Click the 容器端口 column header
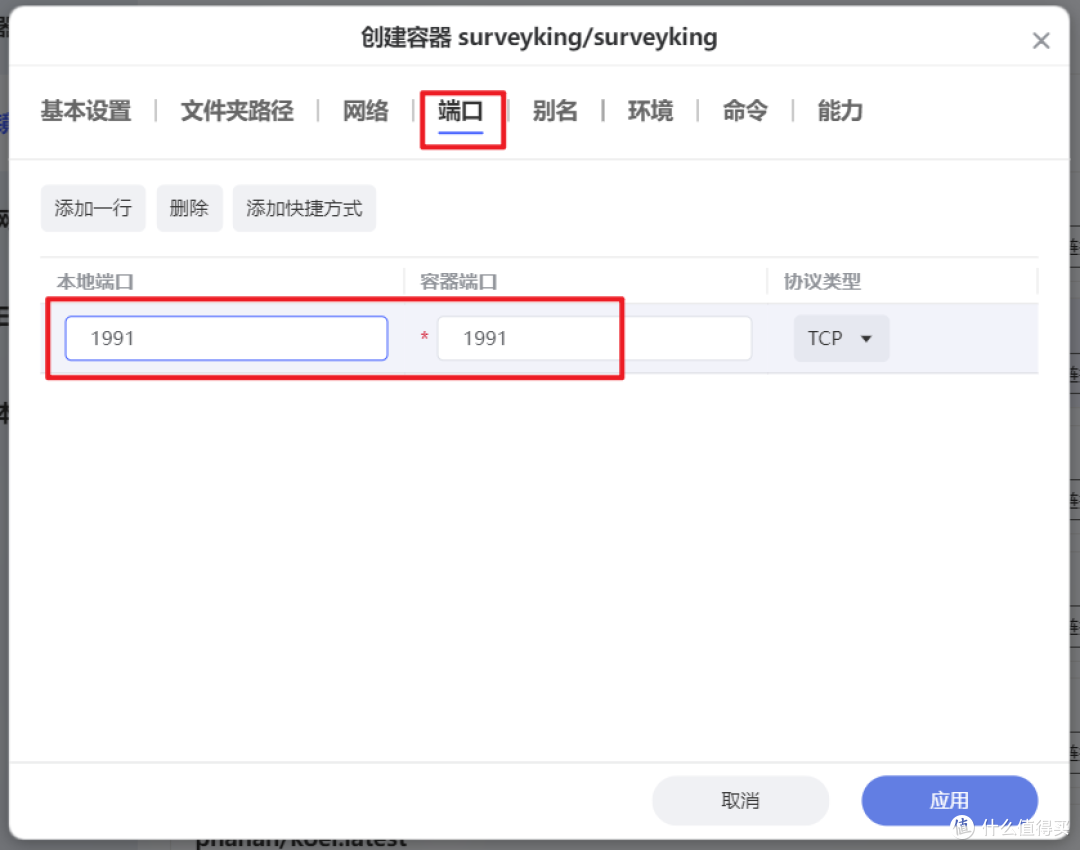1080x850 pixels. point(456,281)
